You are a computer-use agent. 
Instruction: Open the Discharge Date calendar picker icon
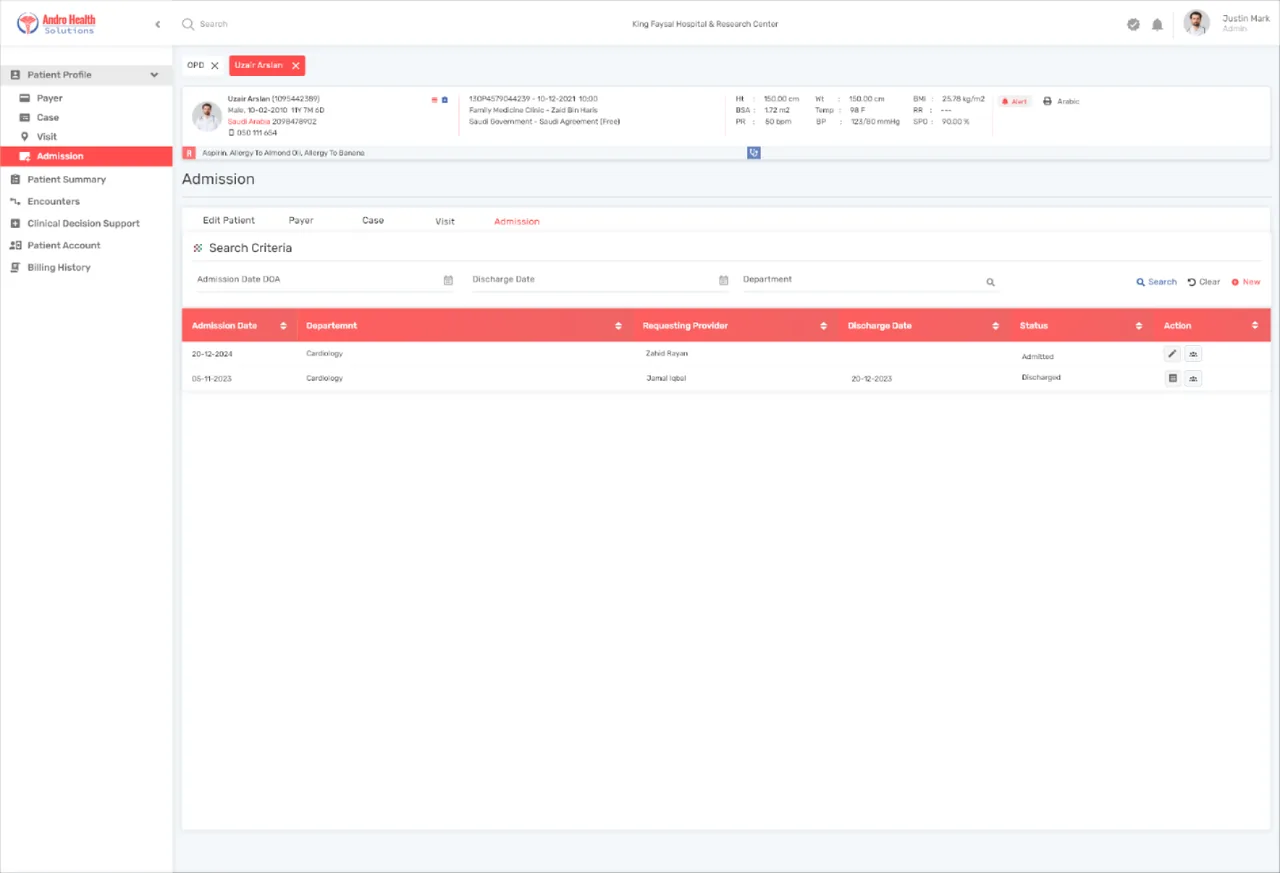click(x=723, y=281)
